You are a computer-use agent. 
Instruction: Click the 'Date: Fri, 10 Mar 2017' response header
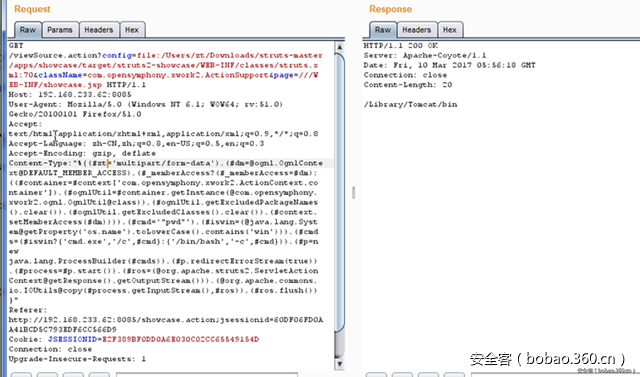pyautogui.click(x=449, y=65)
